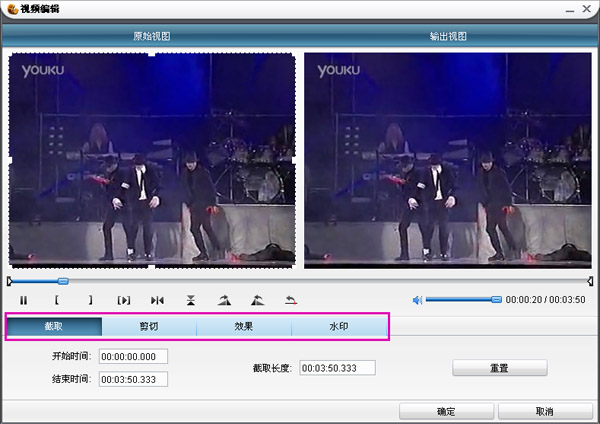Screen dimensions: 600x424
Task: Select the 截取 tab
Action: tap(54, 326)
